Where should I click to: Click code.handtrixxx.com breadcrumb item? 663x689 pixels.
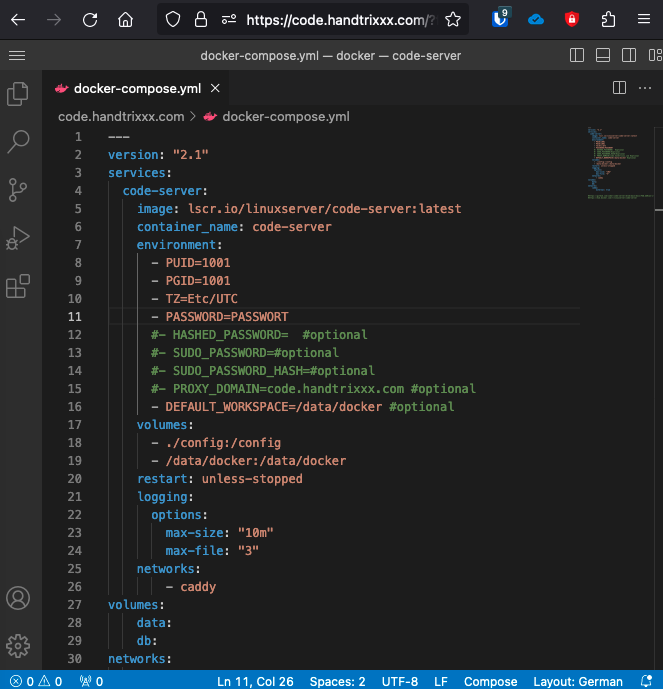(x=121, y=116)
